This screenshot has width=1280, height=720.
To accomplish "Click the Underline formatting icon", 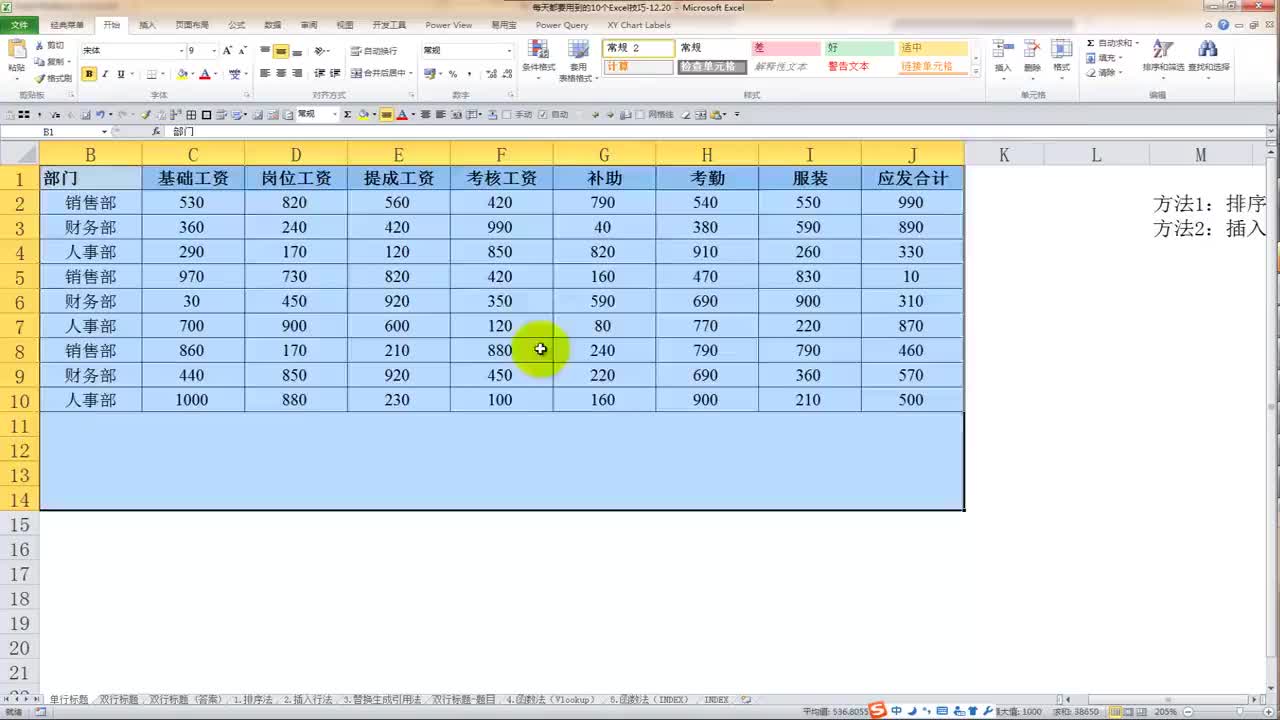I will [120, 74].
